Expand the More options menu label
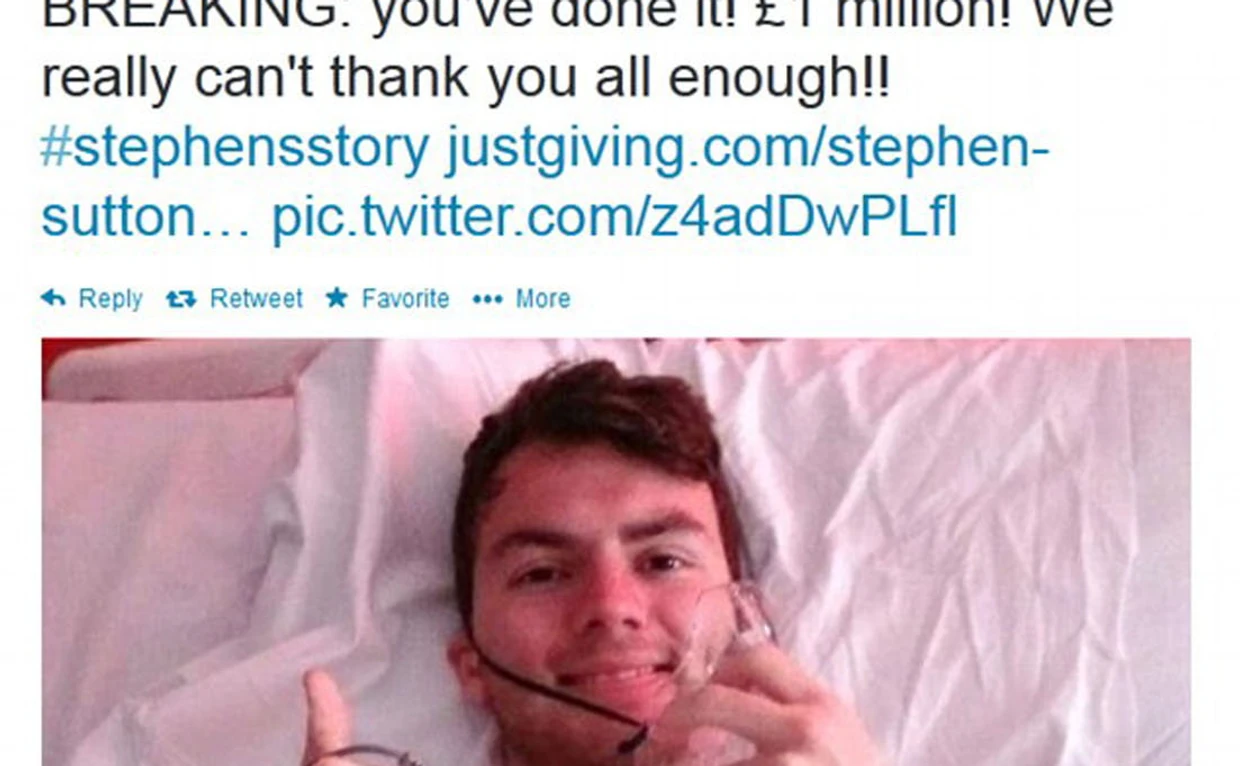Screen dimensions: 1240x766 pos(543,298)
